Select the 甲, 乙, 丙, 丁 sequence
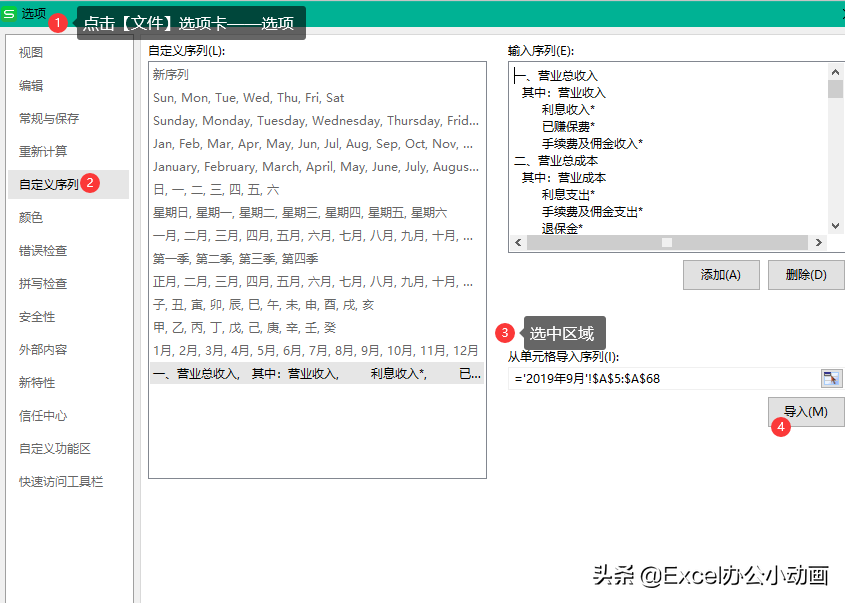Viewport: 845px width, 603px height. (x=317, y=328)
